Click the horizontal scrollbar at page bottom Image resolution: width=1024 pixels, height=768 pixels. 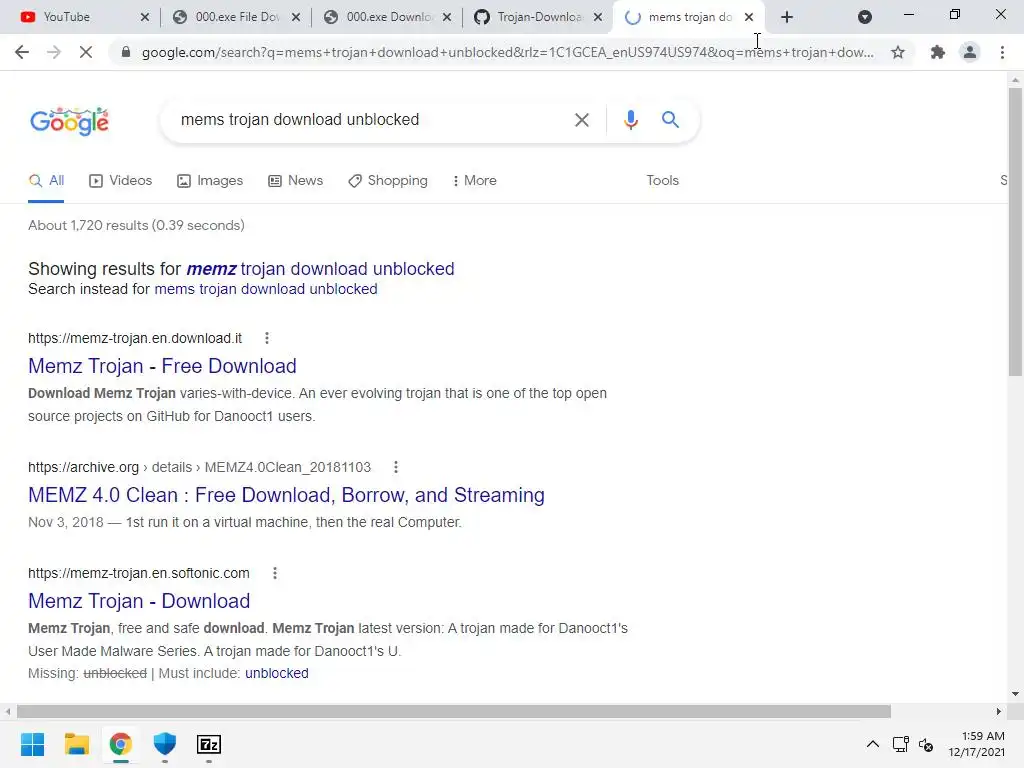pos(454,711)
